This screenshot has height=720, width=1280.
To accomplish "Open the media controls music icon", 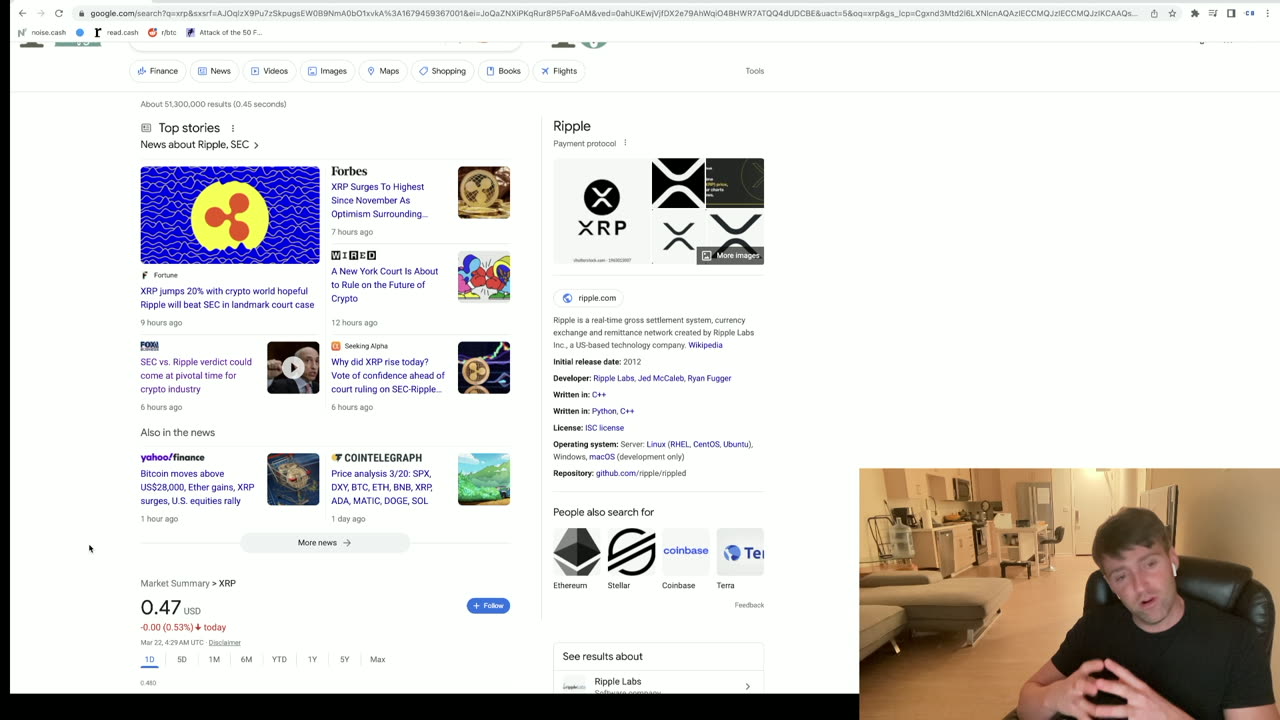I will coord(1213,13).
